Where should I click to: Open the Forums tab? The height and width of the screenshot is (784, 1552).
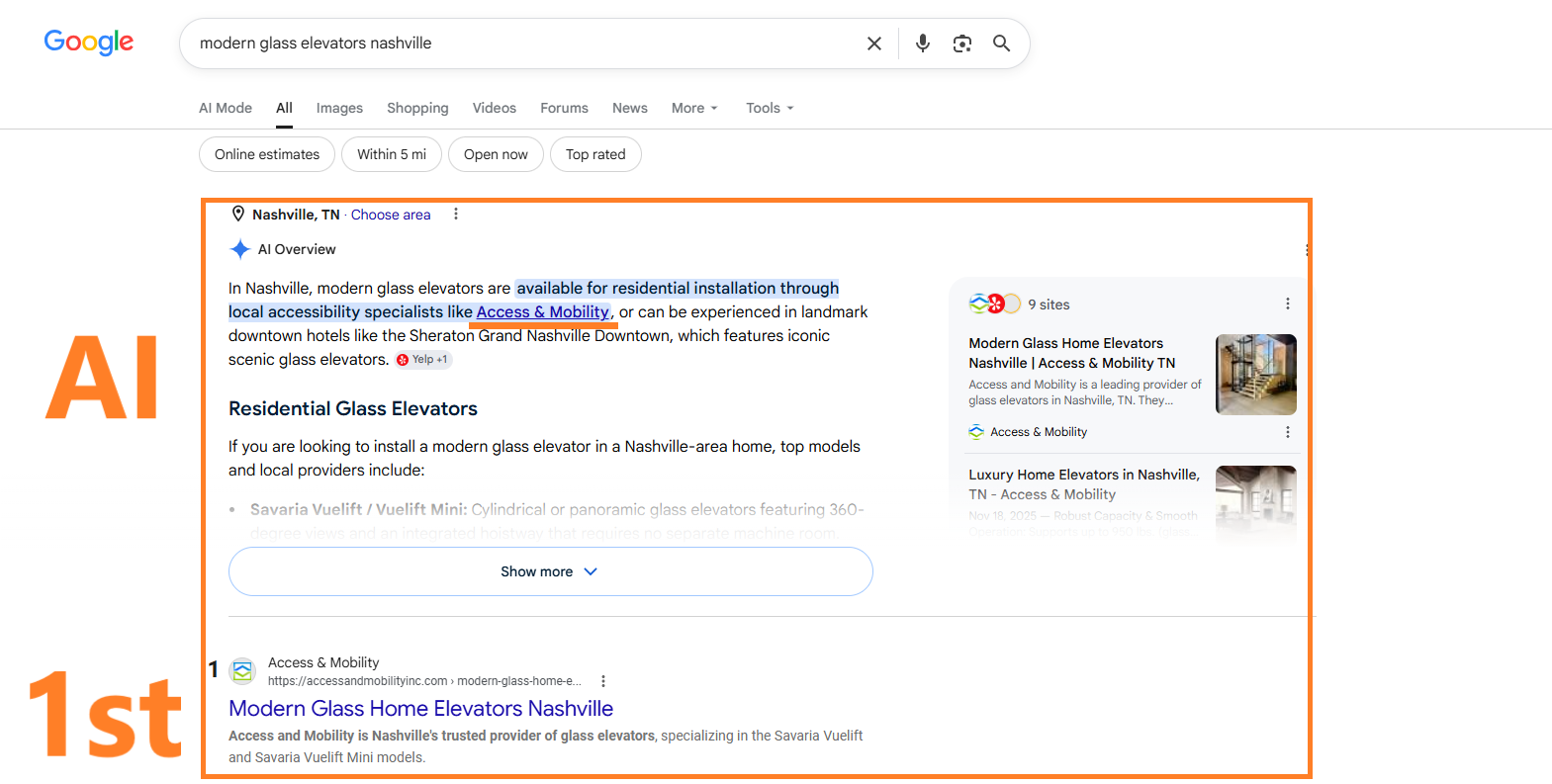pos(564,108)
